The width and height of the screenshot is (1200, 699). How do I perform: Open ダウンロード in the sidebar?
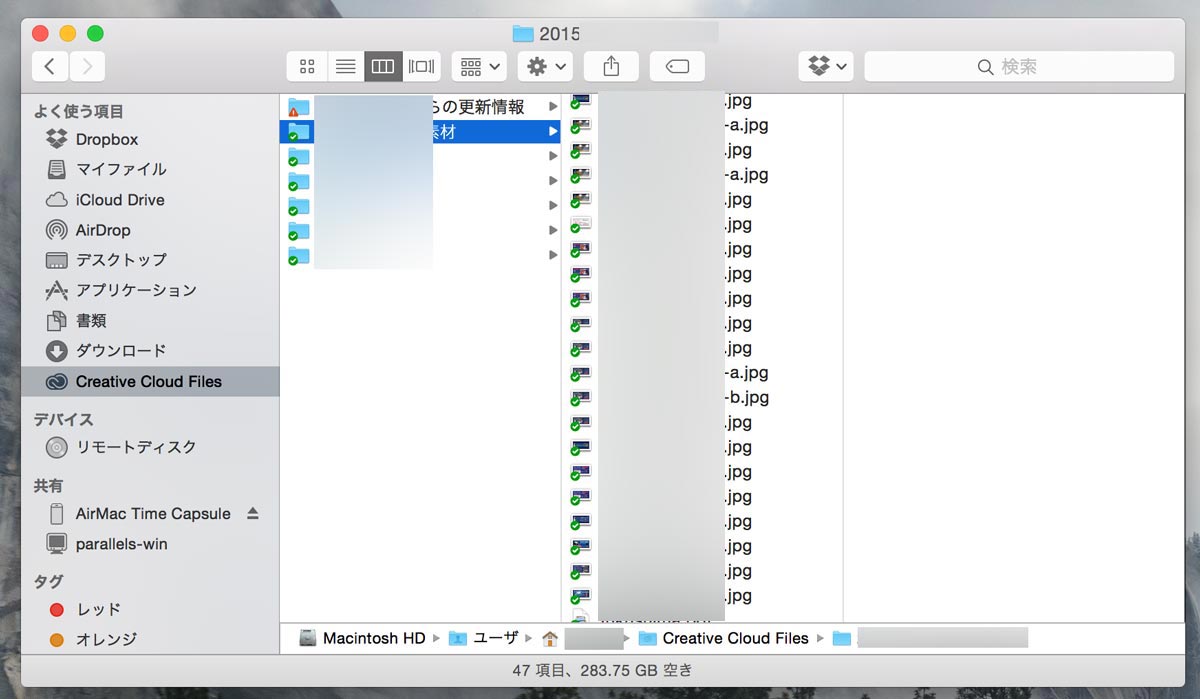pyautogui.click(x=150, y=351)
